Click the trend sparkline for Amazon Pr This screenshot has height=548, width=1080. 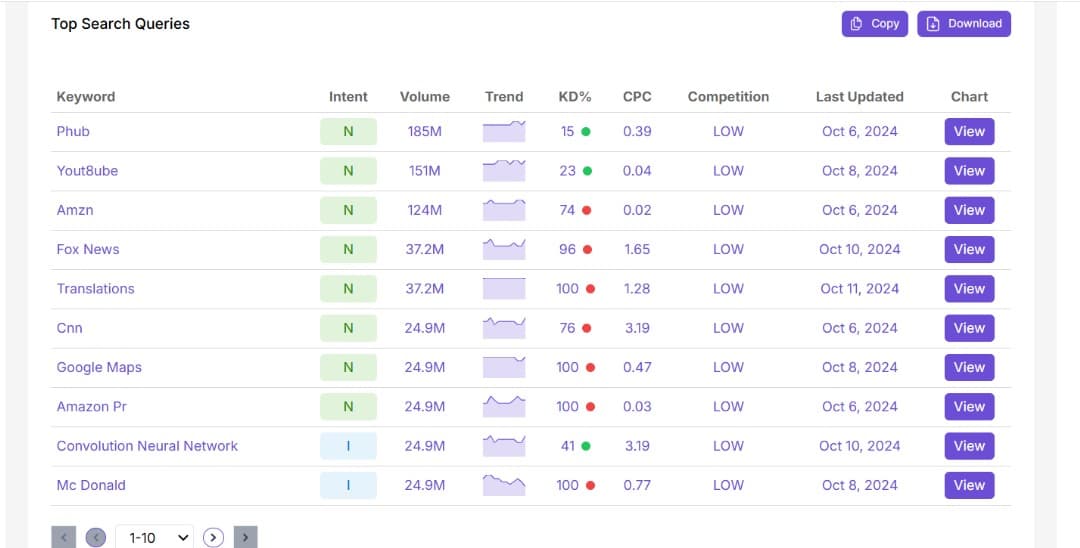point(504,407)
